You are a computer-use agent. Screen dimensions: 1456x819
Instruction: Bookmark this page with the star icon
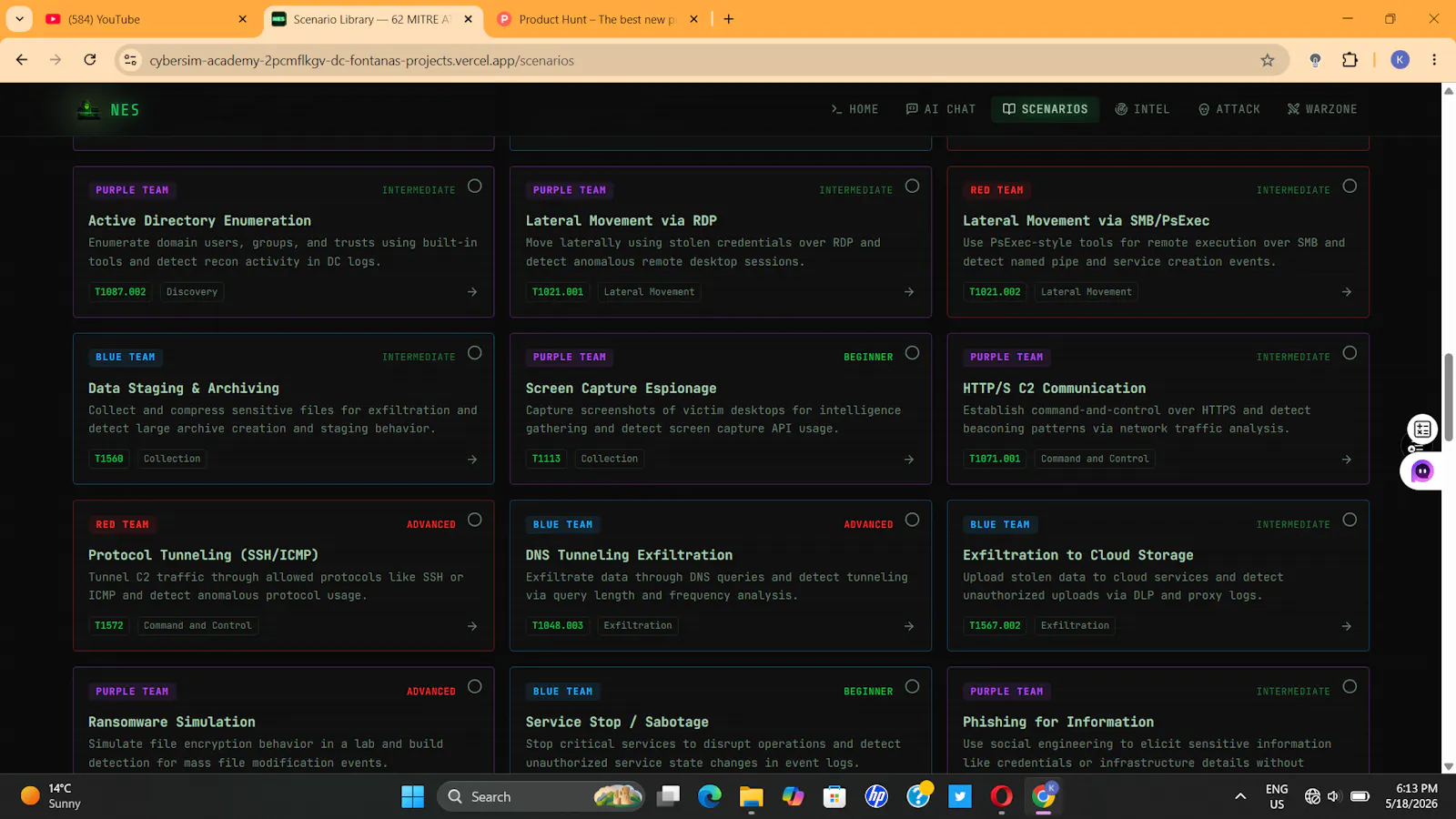(1268, 60)
